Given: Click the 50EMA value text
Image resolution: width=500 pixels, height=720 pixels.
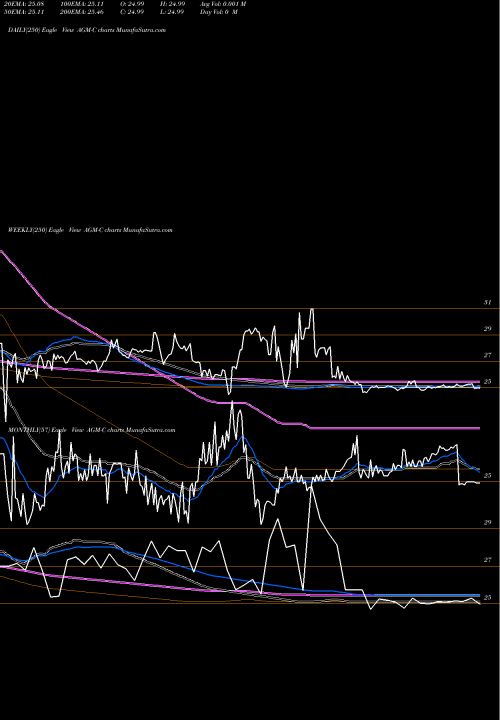Looking at the screenshot, I should pos(23,12).
